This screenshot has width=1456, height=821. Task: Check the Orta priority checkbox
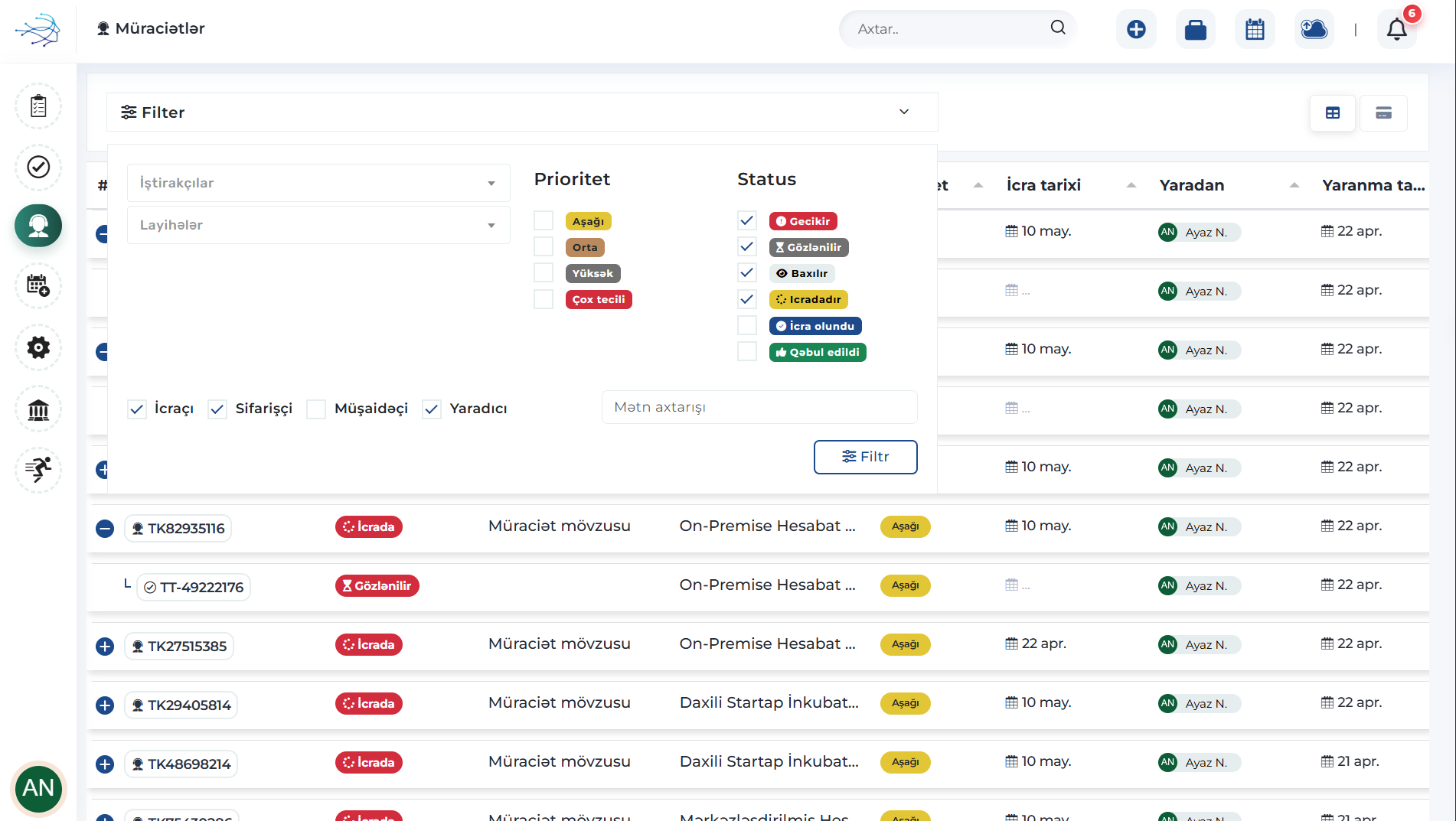tap(544, 247)
